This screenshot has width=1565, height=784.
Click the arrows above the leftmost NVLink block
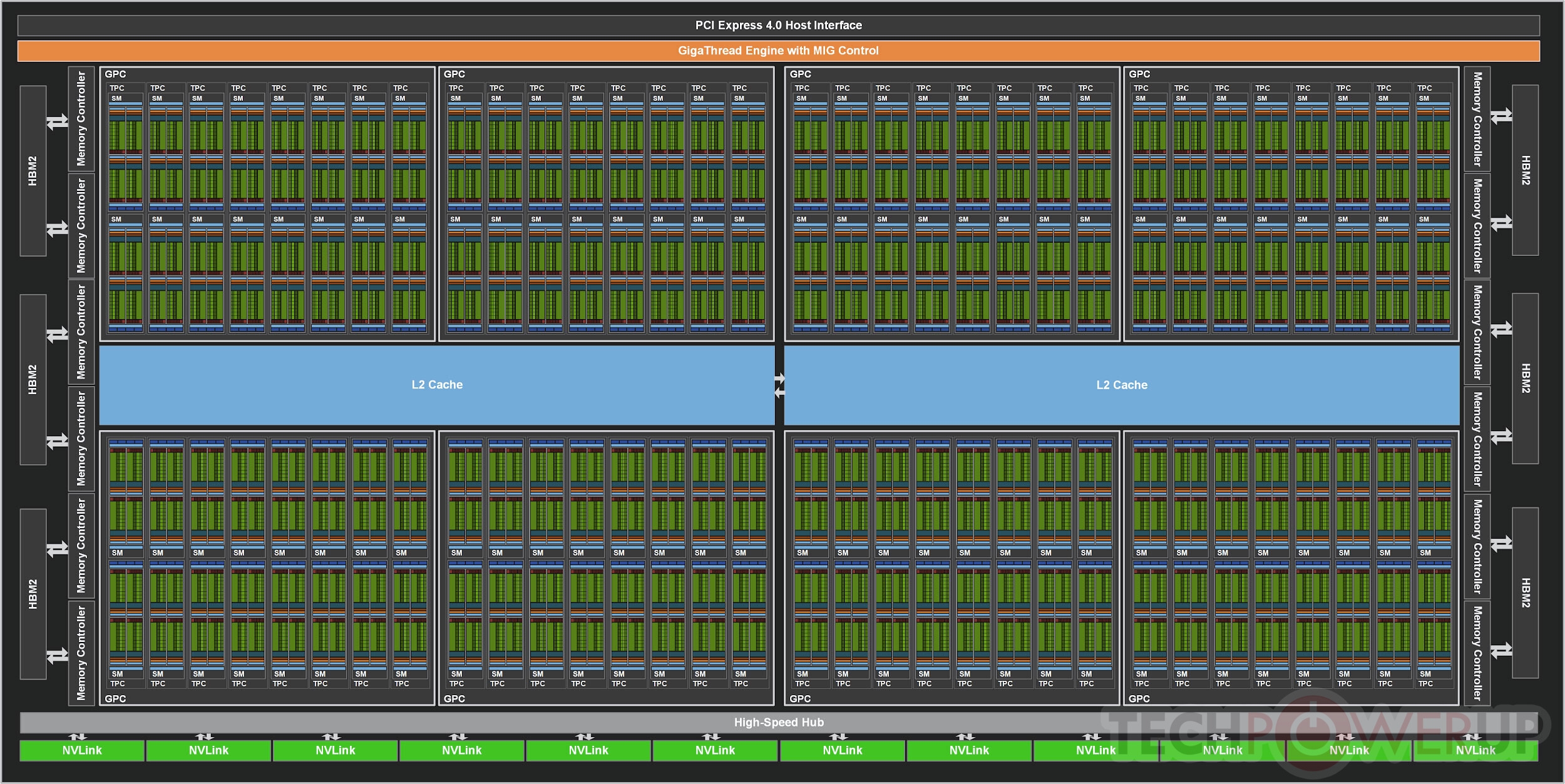coord(78,736)
